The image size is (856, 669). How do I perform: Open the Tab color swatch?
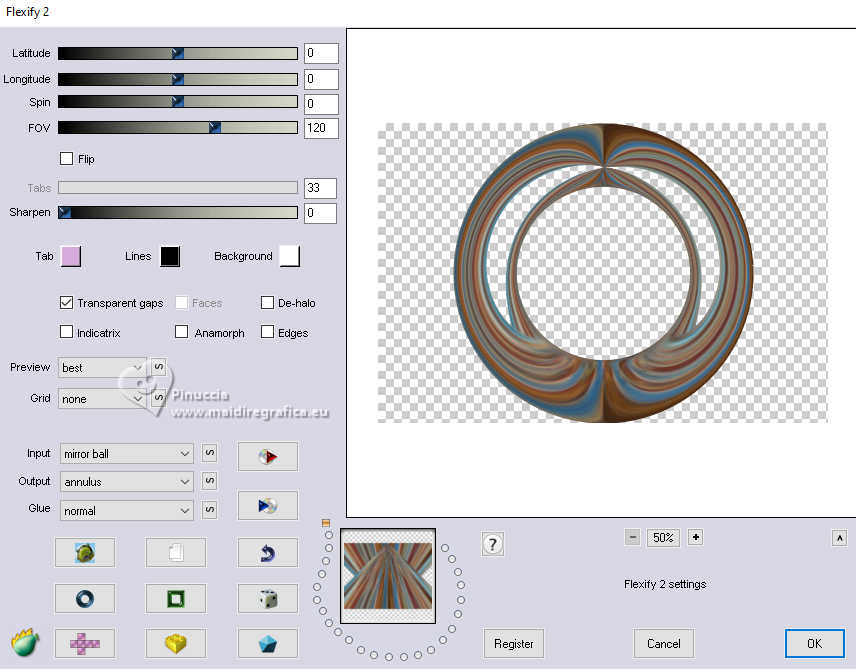click(x=71, y=256)
